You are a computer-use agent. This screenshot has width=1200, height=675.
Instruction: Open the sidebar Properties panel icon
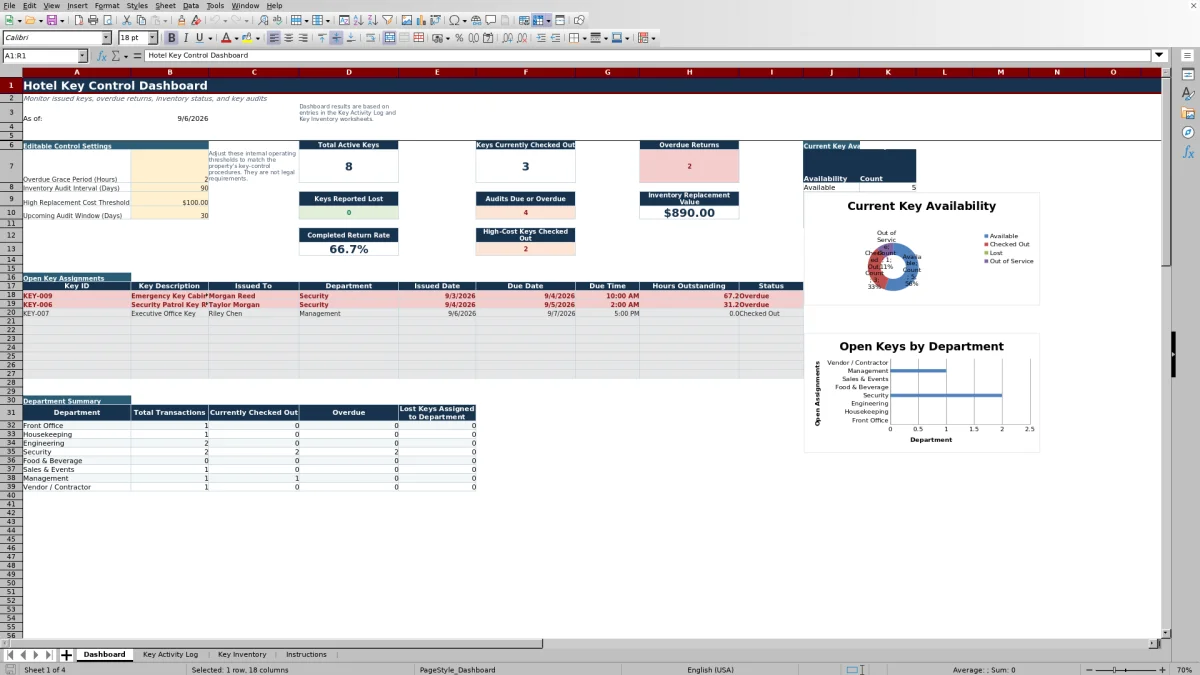click(1188, 75)
